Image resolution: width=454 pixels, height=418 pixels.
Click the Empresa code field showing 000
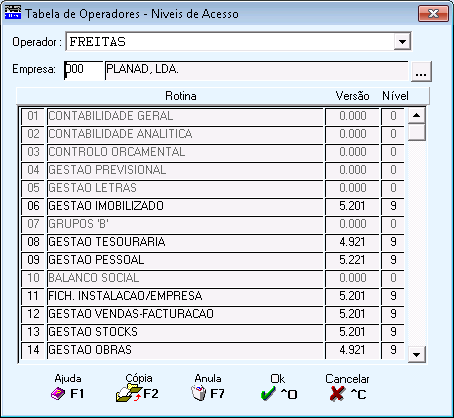[83, 70]
